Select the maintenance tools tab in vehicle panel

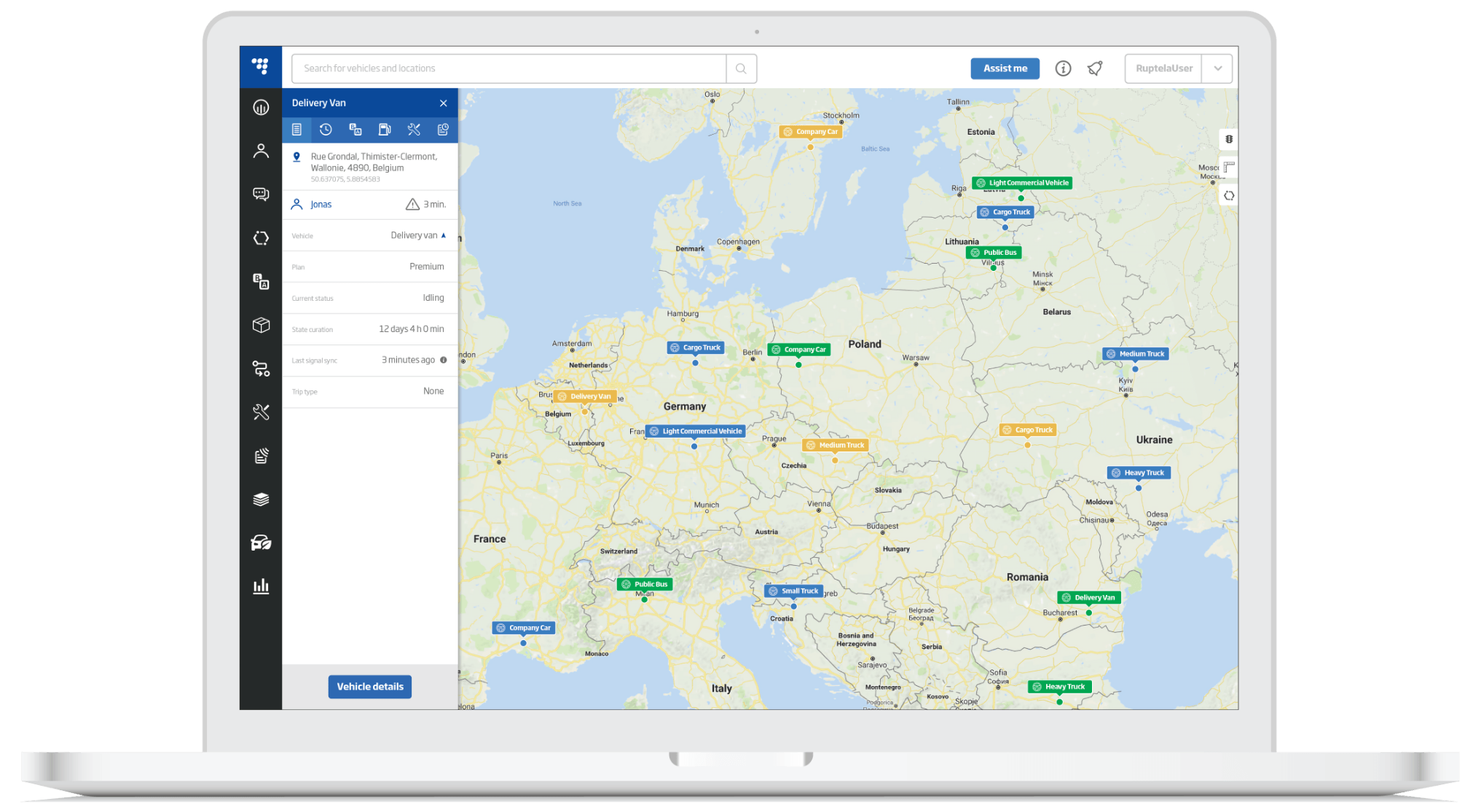pyautogui.click(x=414, y=130)
